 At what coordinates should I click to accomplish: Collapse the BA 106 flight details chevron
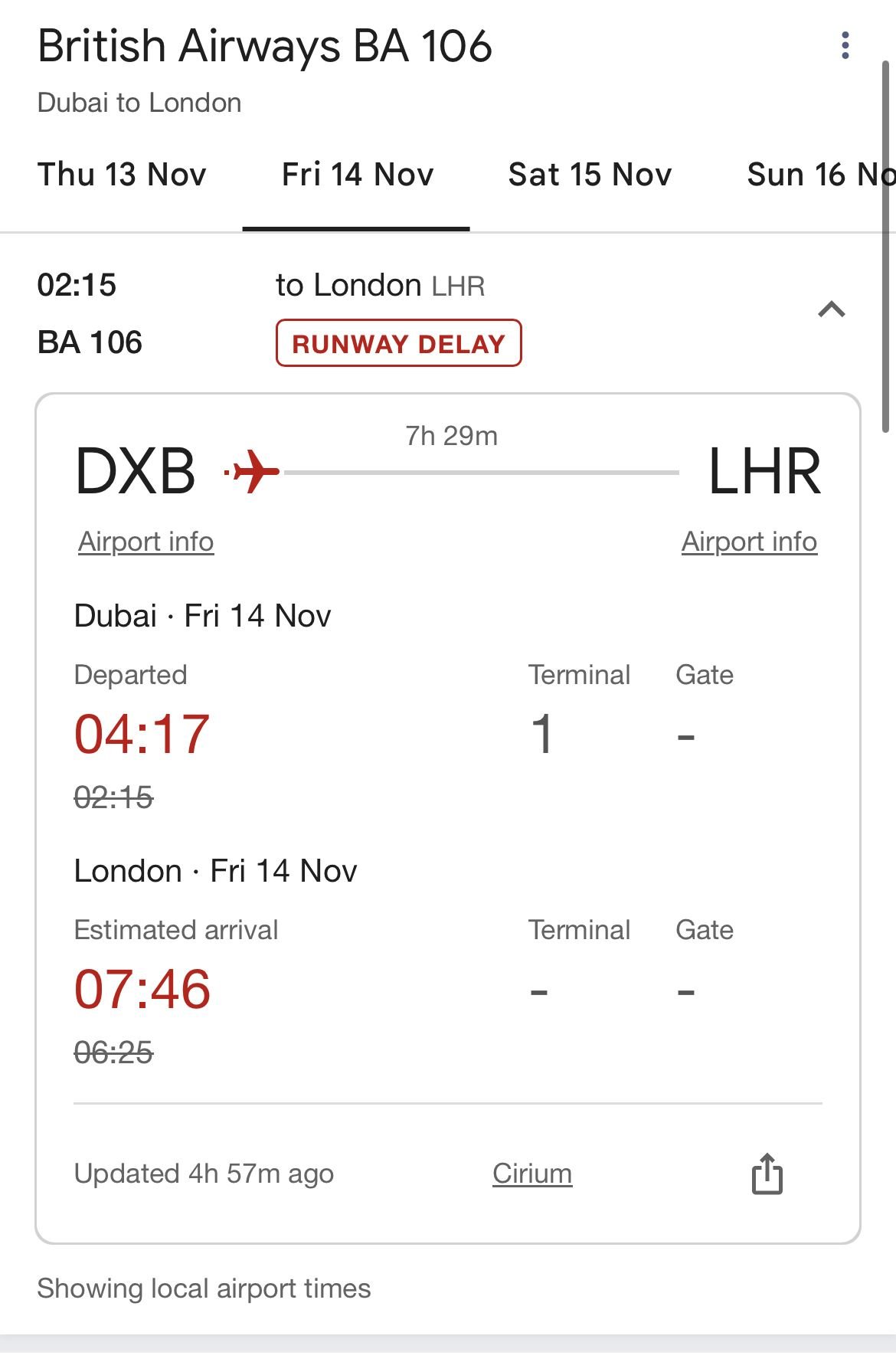click(x=832, y=310)
